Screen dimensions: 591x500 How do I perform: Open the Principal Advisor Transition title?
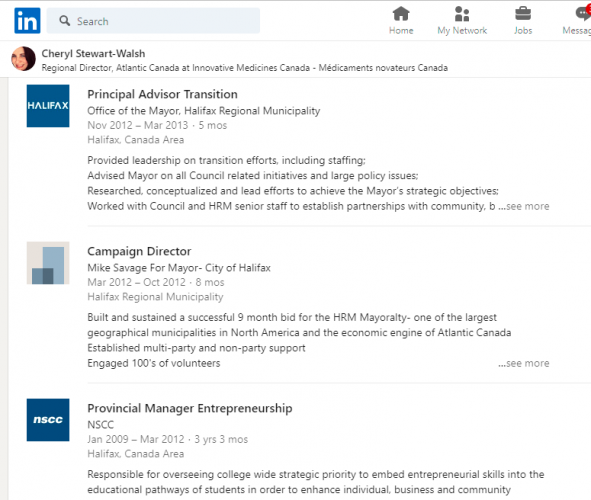pos(162,94)
